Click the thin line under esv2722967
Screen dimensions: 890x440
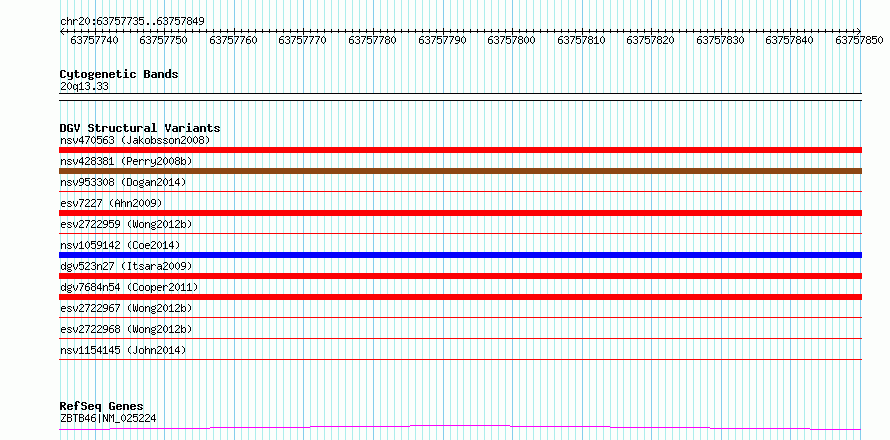point(460,317)
